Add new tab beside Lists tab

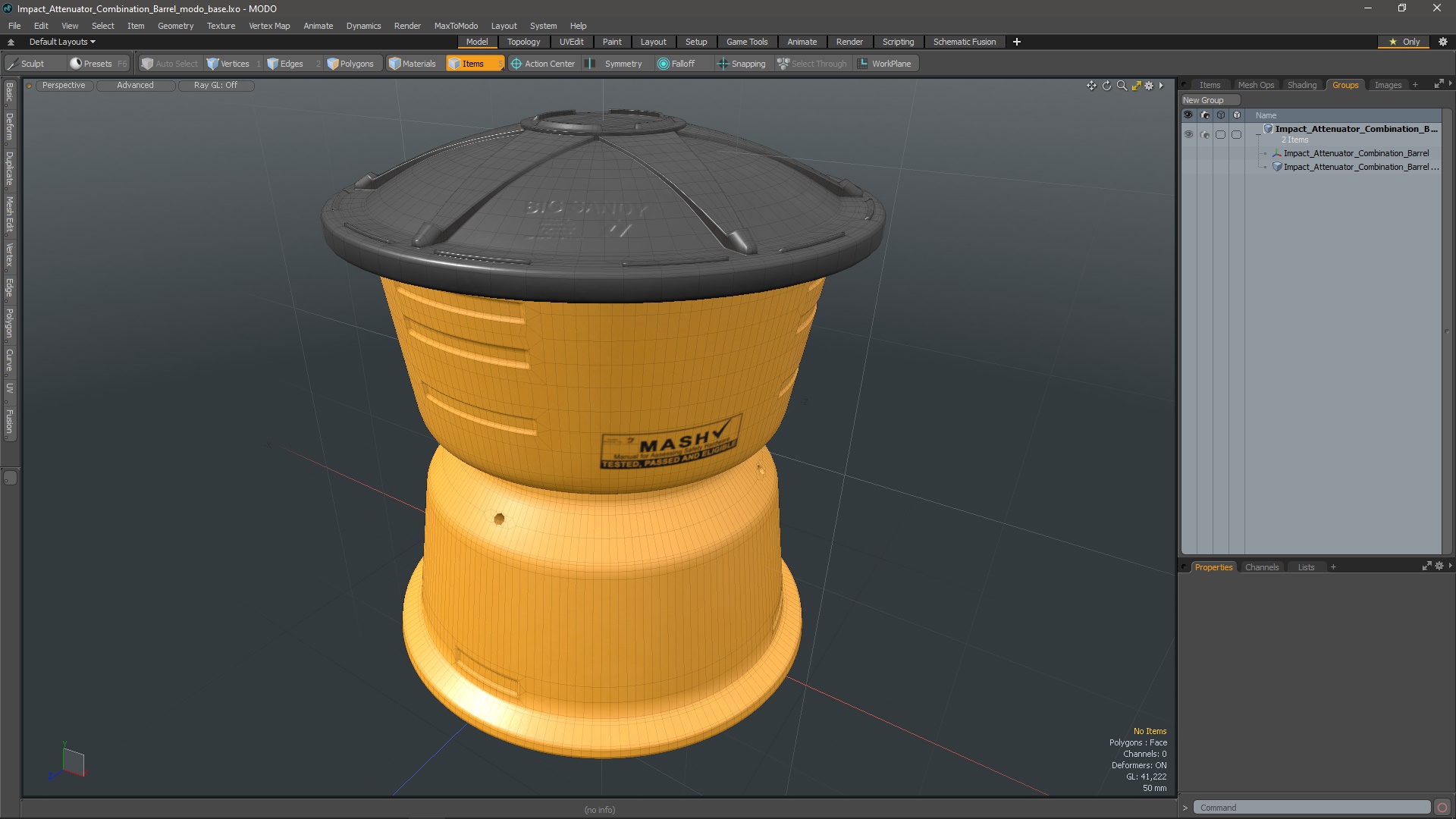coord(1333,567)
